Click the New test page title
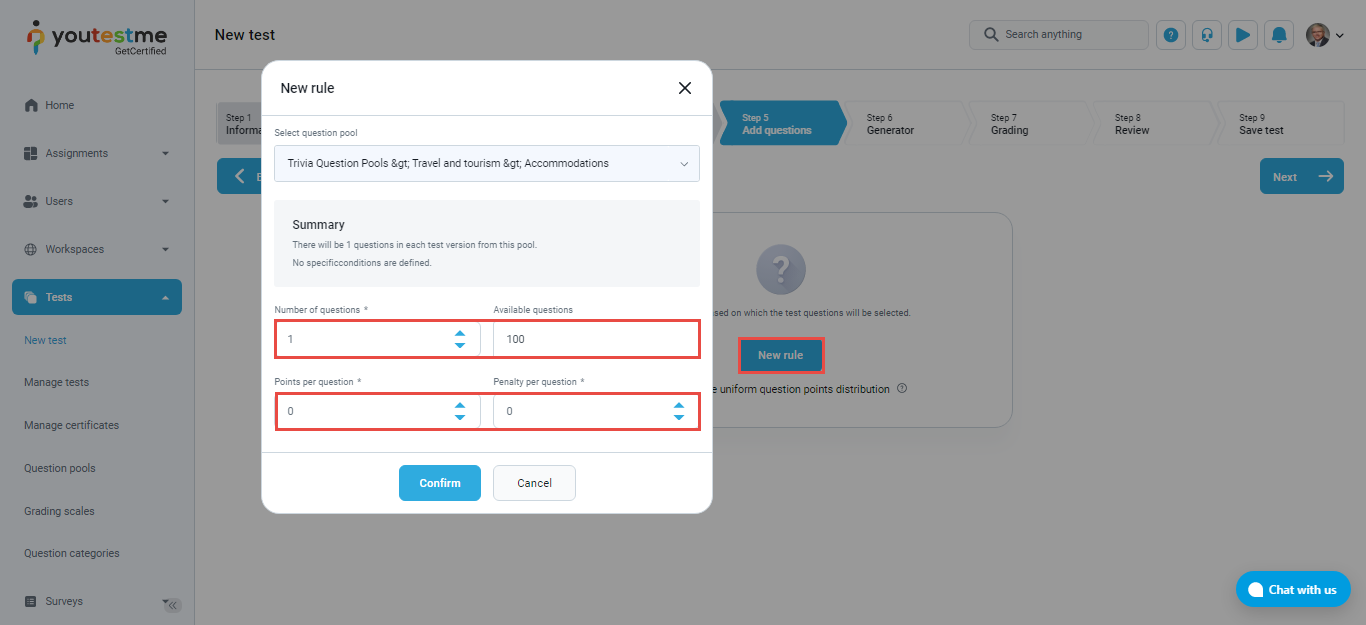 245,35
